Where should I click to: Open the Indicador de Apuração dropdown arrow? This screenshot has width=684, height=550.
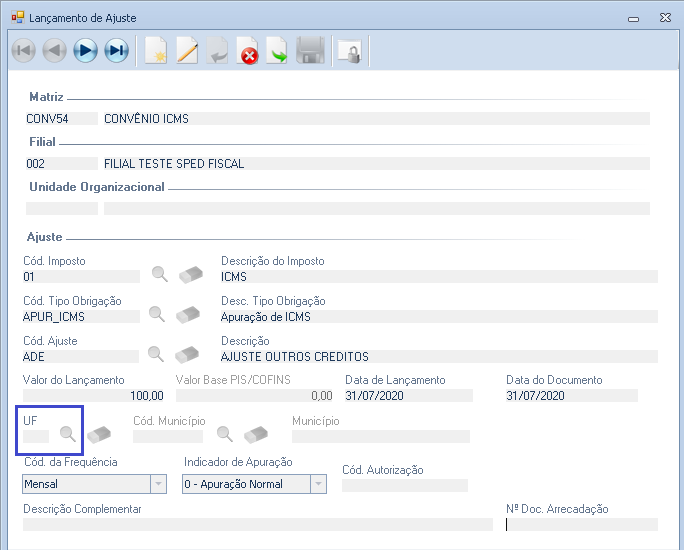pyautogui.click(x=318, y=484)
